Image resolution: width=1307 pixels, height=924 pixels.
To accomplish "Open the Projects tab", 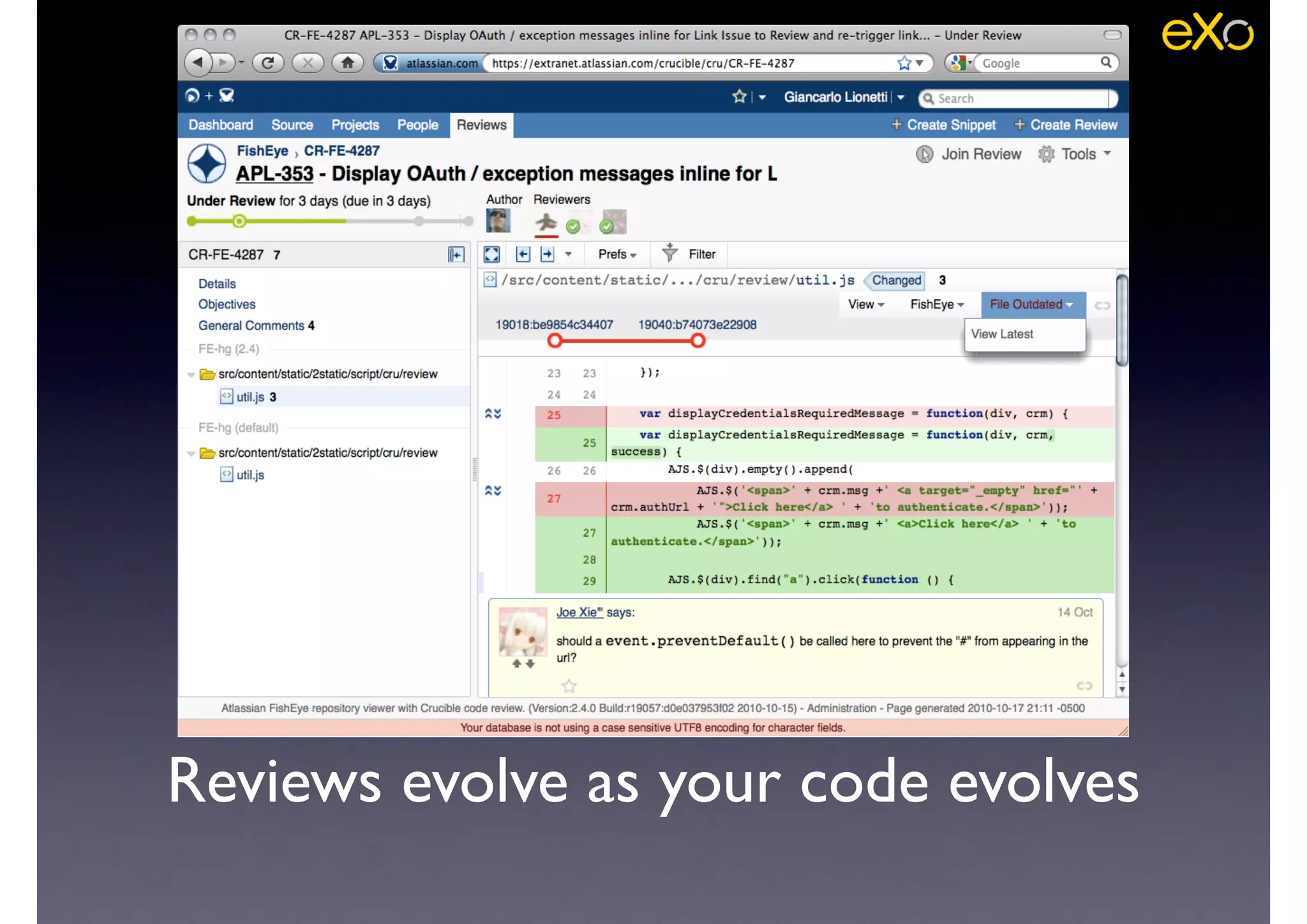I will click(x=355, y=125).
